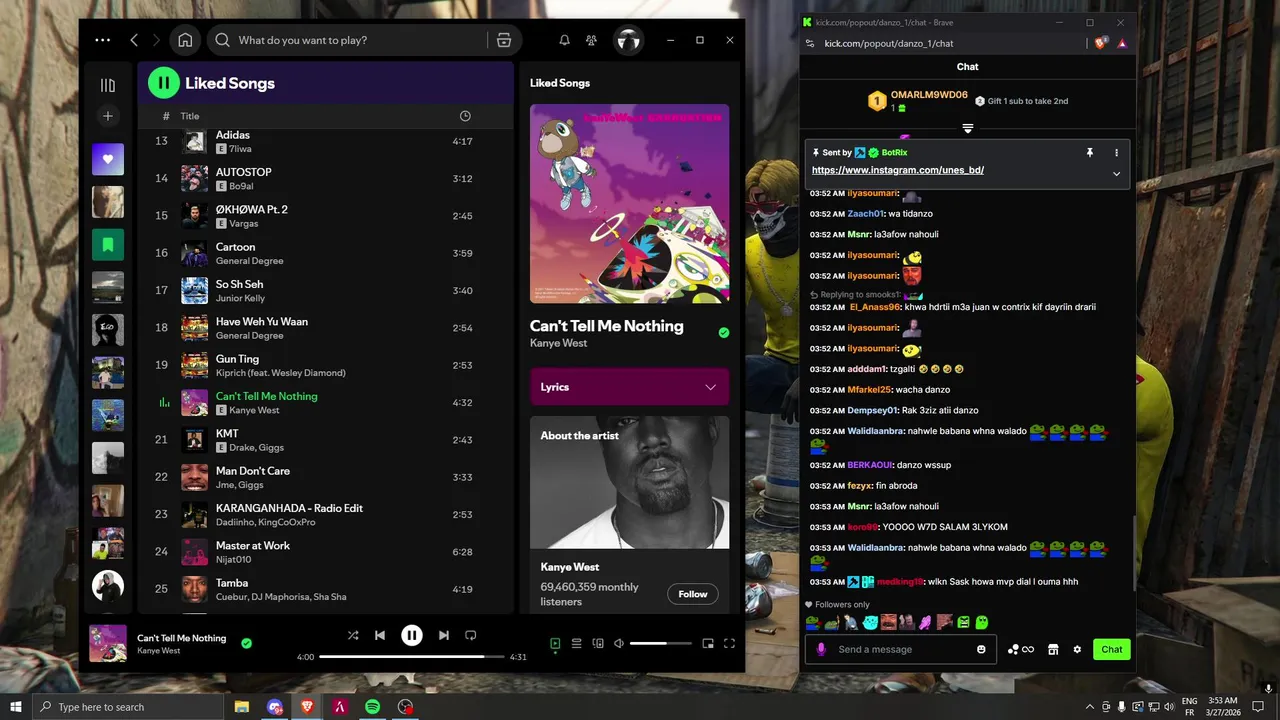Skip to previous track

pyautogui.click(x=380, y=635)
